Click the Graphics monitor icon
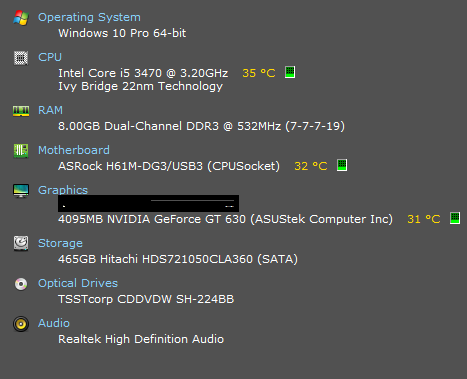The width and height of the screenshot is (467, 379). pyautogui.click(x=21, y=191)
